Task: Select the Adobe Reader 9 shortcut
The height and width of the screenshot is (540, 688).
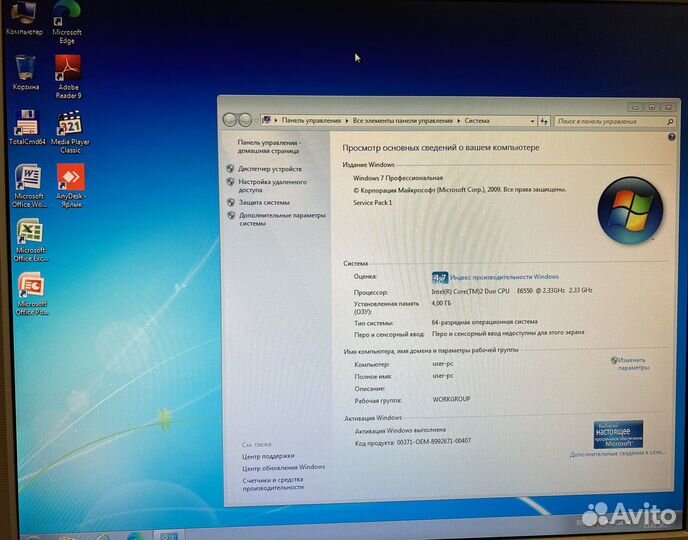Action: coord(68,77)
